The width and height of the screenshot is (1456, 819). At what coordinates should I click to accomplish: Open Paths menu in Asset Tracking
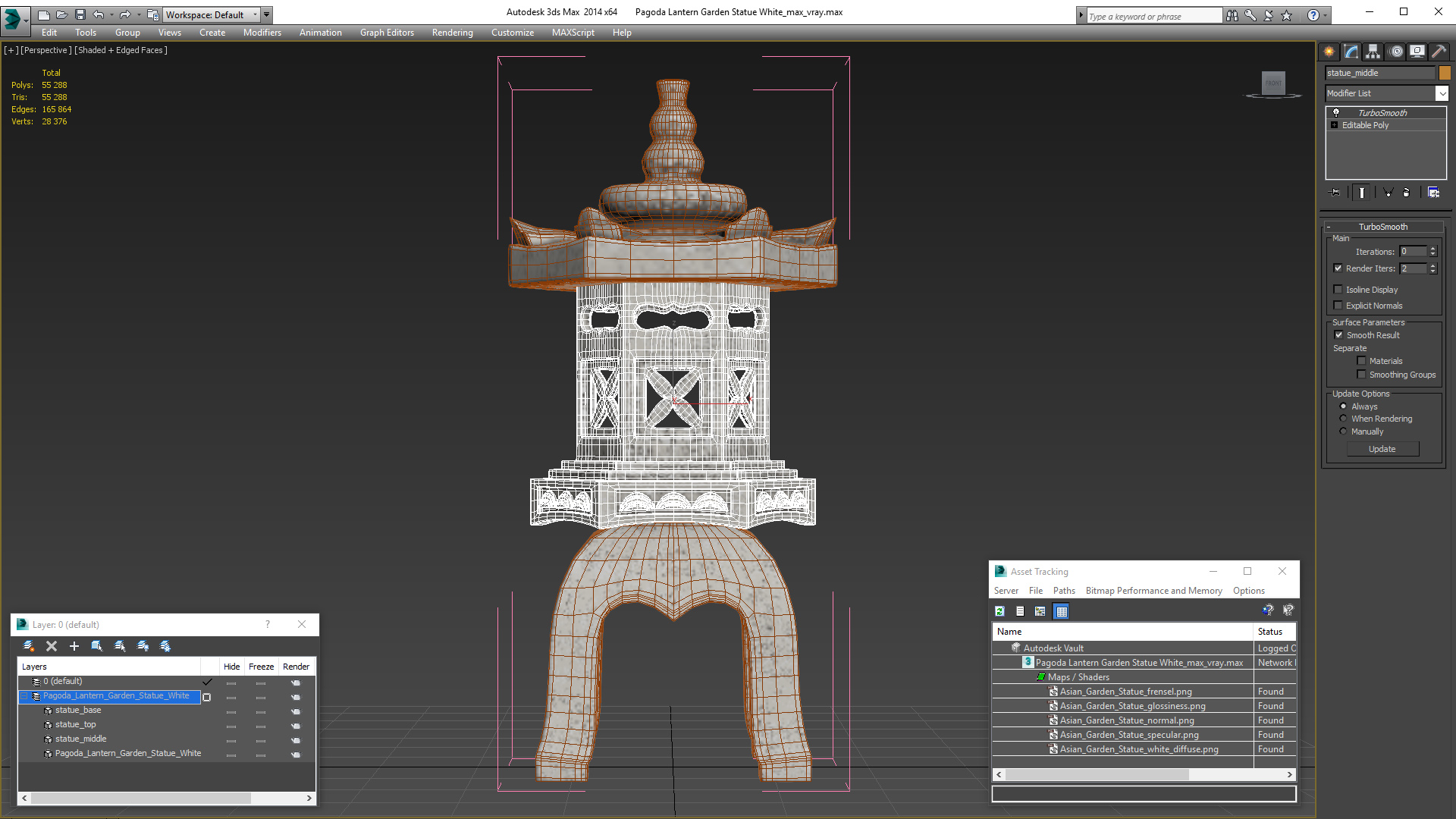[1064, 591]
